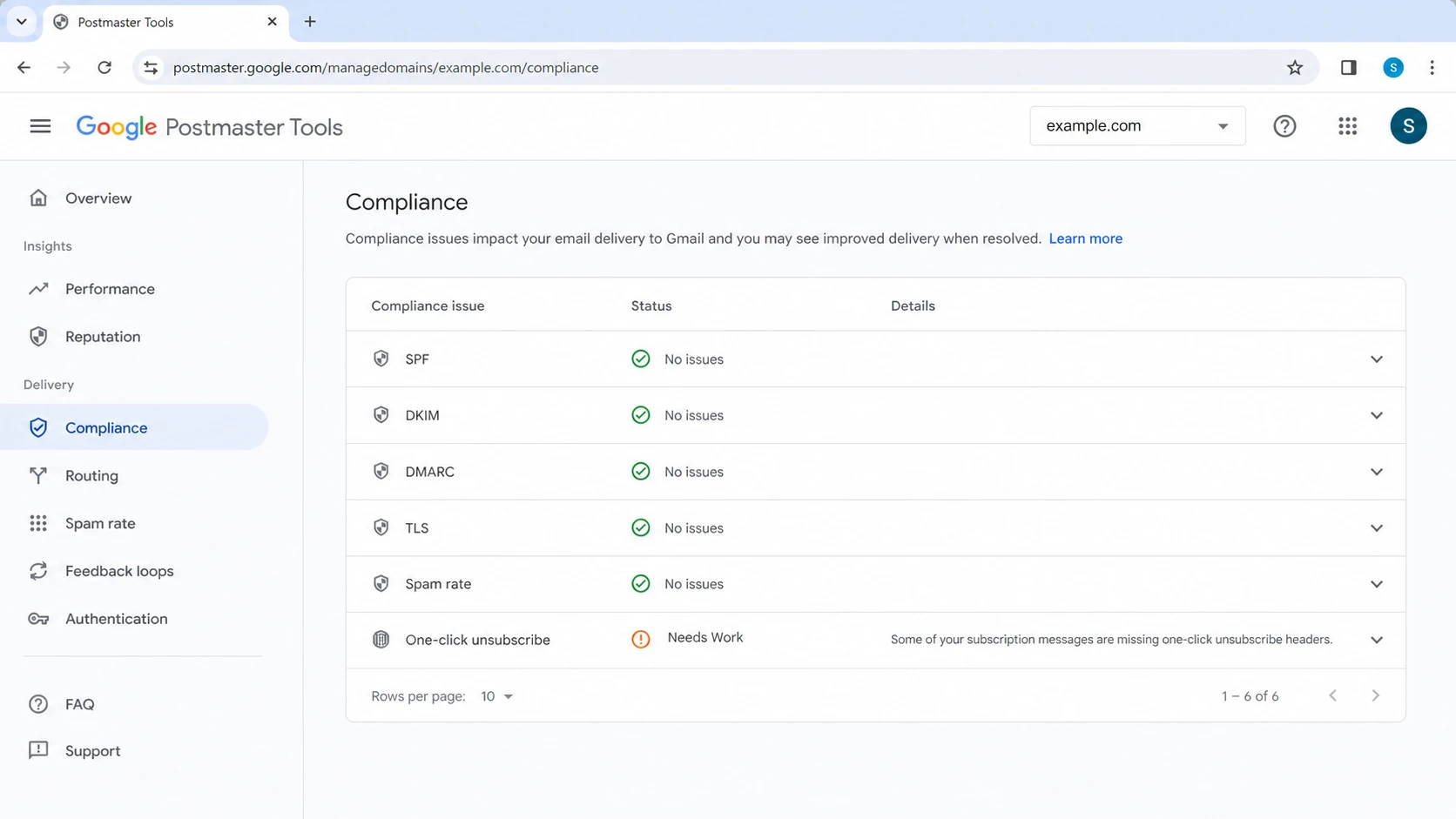Image resolution: width=1456 pixels, height=819 pixels.
Task: Expand the One-click unsubscribe row details
Action: (1376, 640)
